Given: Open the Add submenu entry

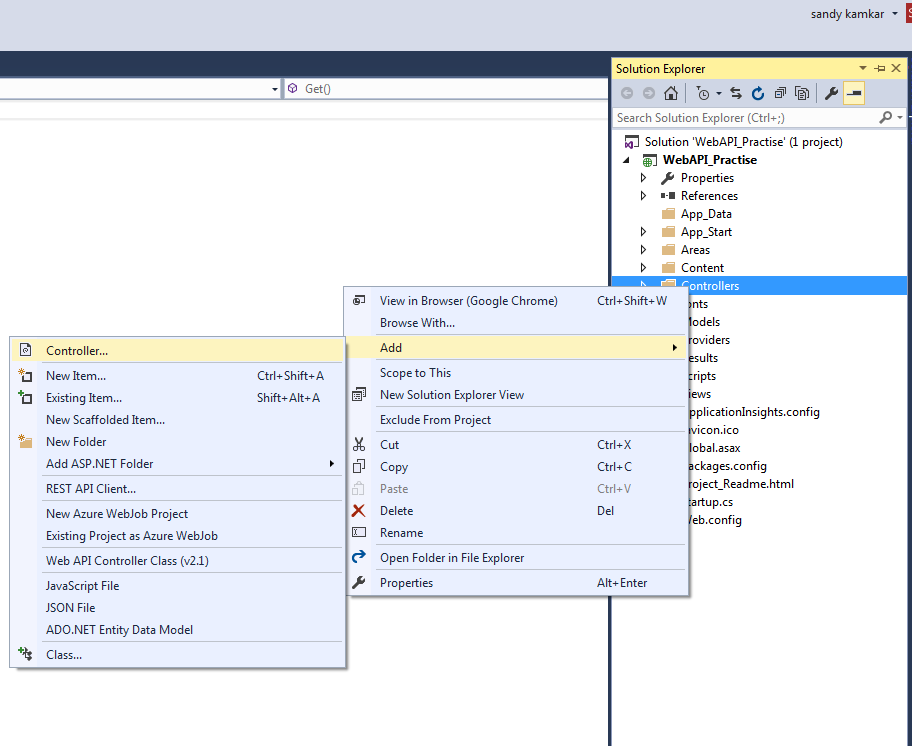Looking at the screenshot, I should [x=516, y=348].
